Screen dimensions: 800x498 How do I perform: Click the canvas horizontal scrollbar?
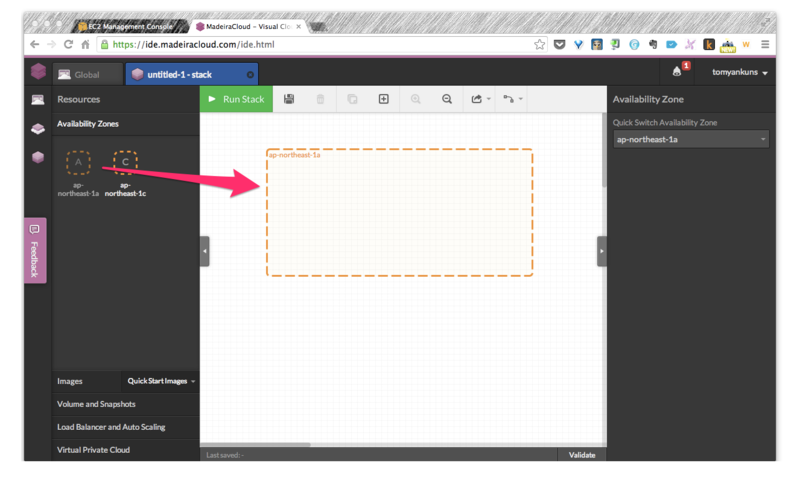pos(255,445)
